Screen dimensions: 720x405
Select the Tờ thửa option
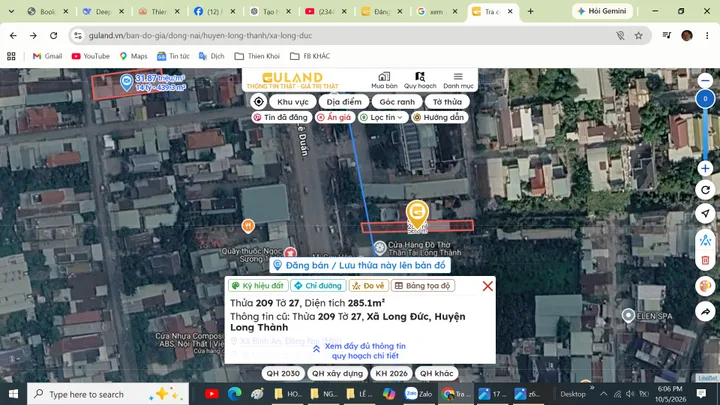[447, 101]
